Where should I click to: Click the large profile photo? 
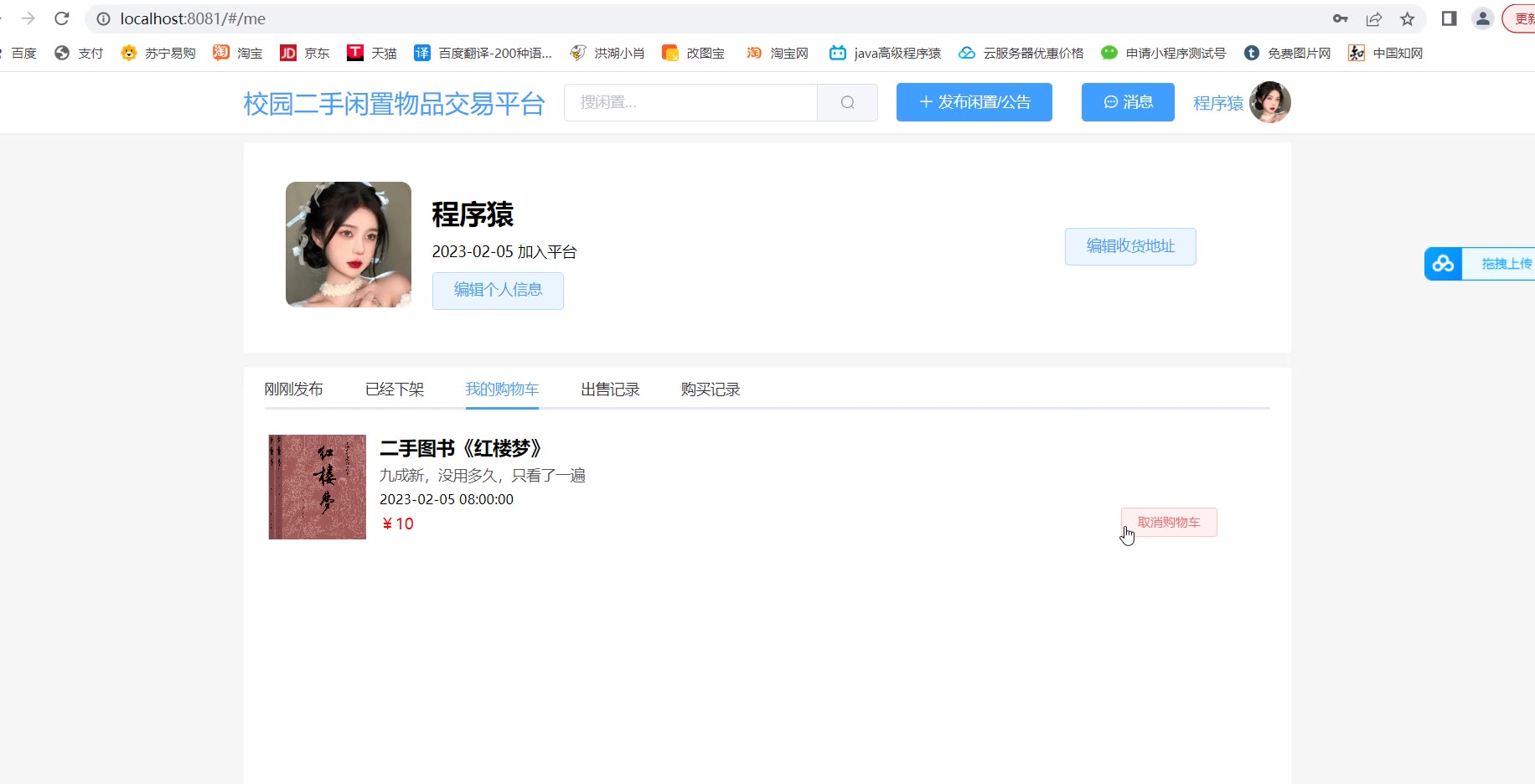point(349,245)
